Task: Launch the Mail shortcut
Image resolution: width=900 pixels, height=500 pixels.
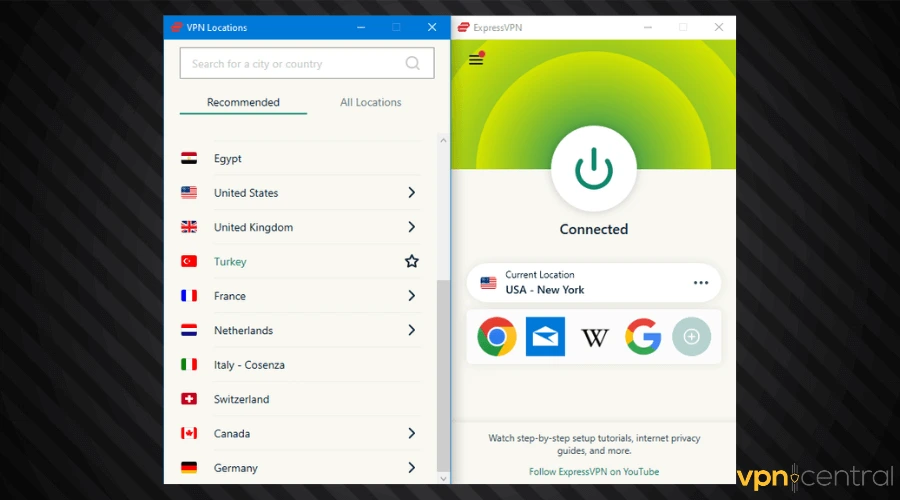Action: [545, 336]
